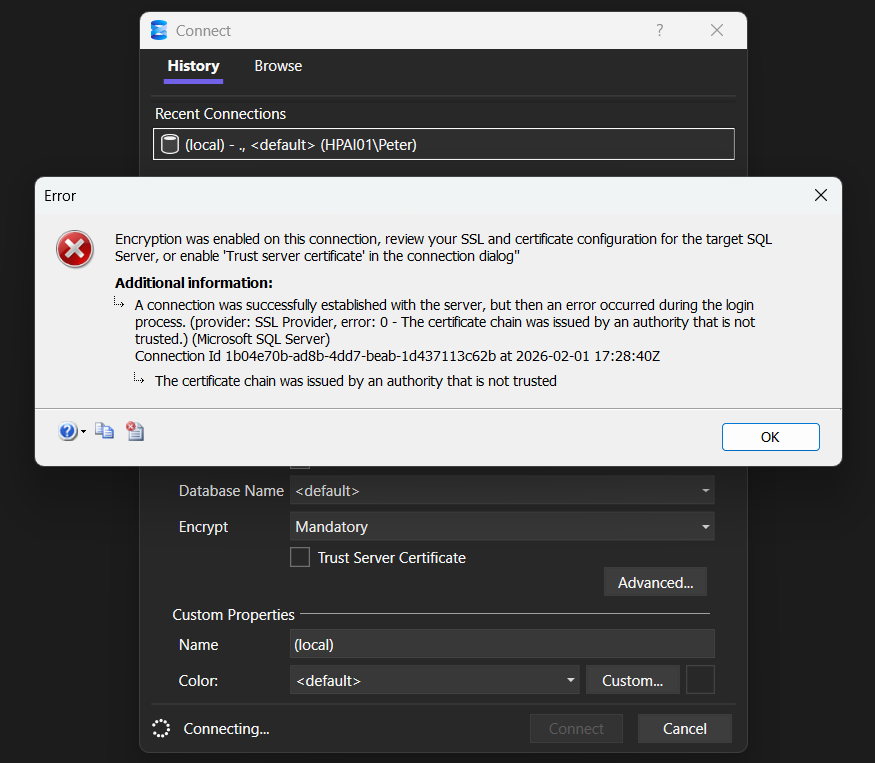This screenshot has height=763, width=875.
Task: Click the red error X icon
Action: 75,249
